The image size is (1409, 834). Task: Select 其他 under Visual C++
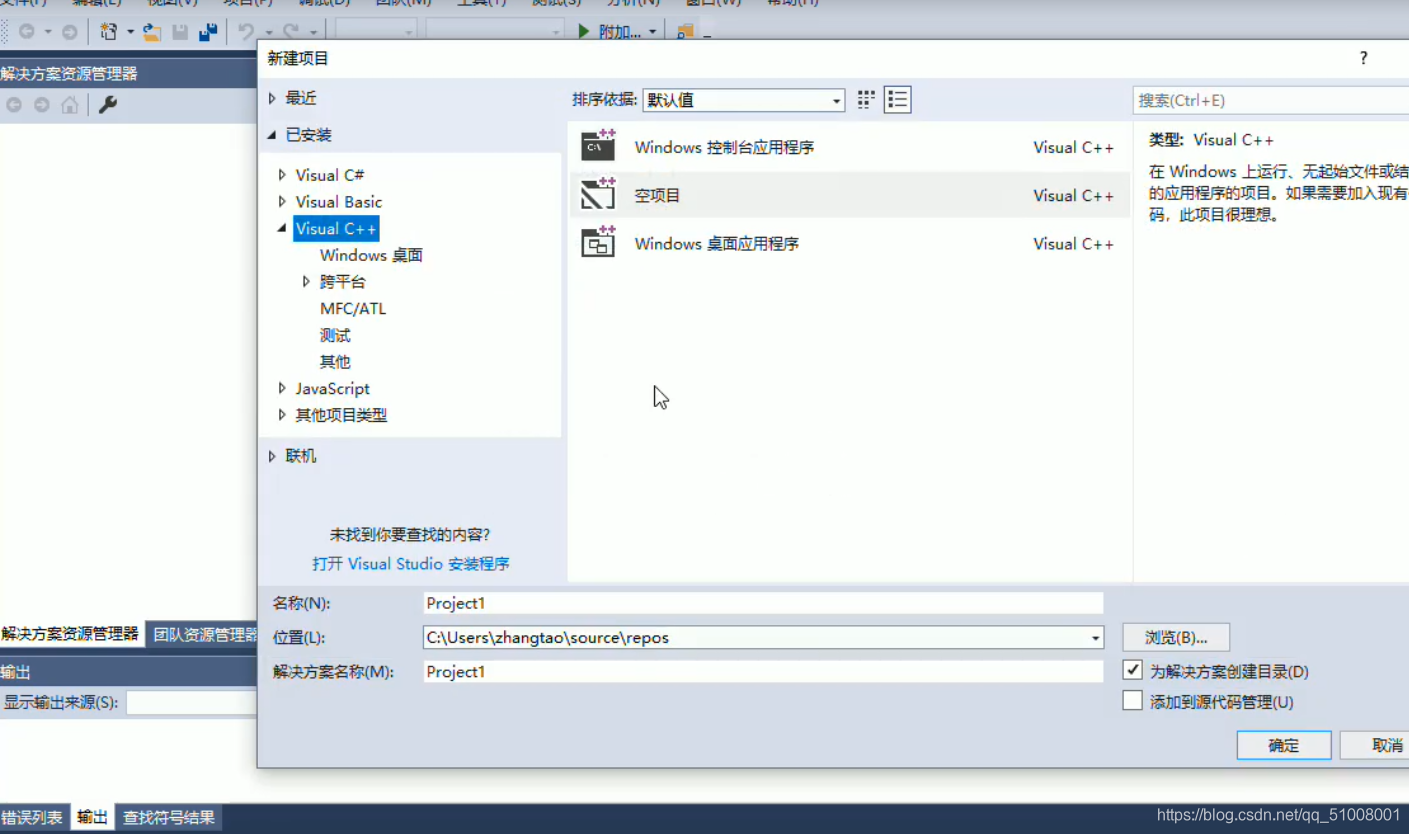335,362
